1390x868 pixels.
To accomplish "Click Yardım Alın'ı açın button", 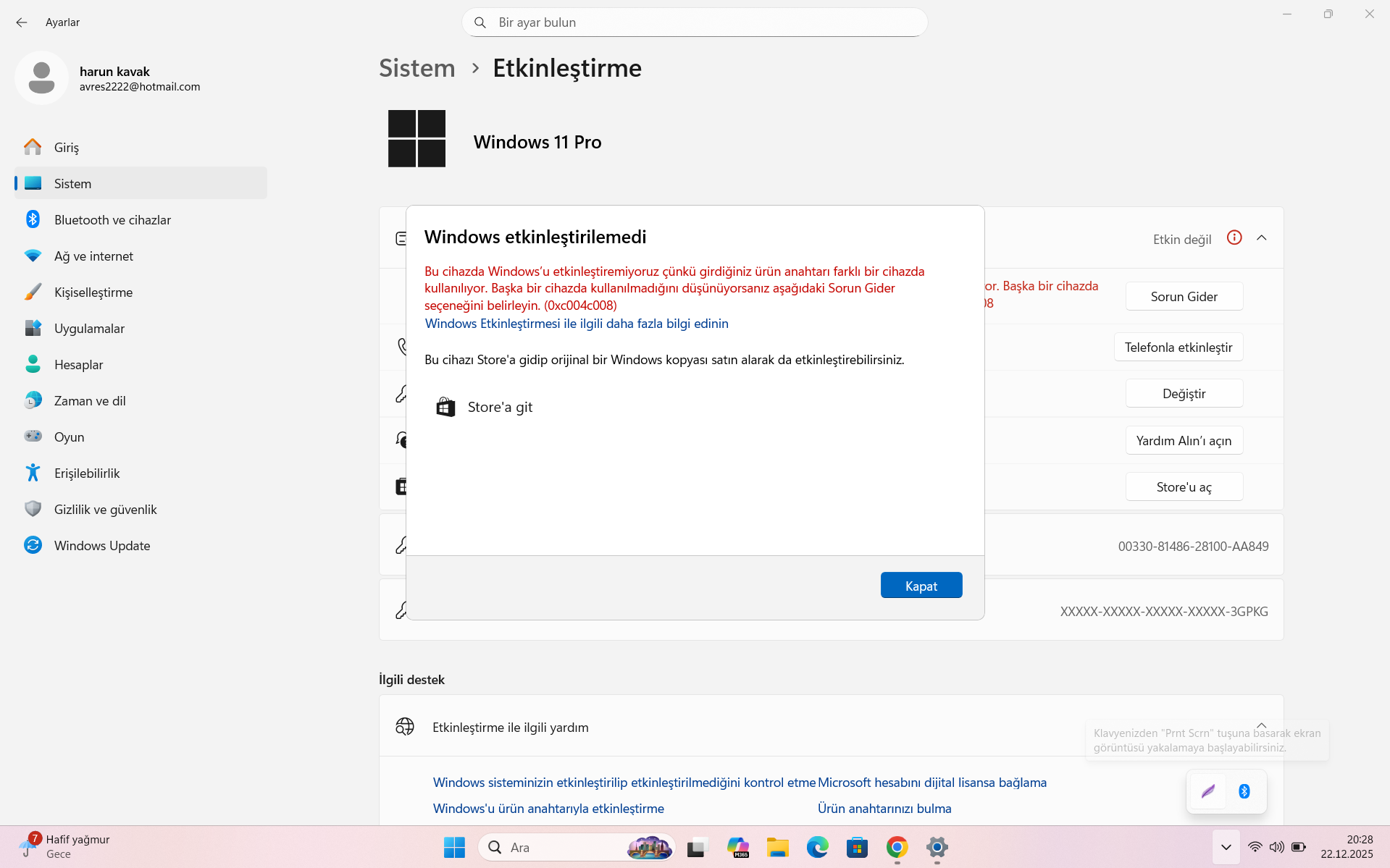I will click(1184, 440).
